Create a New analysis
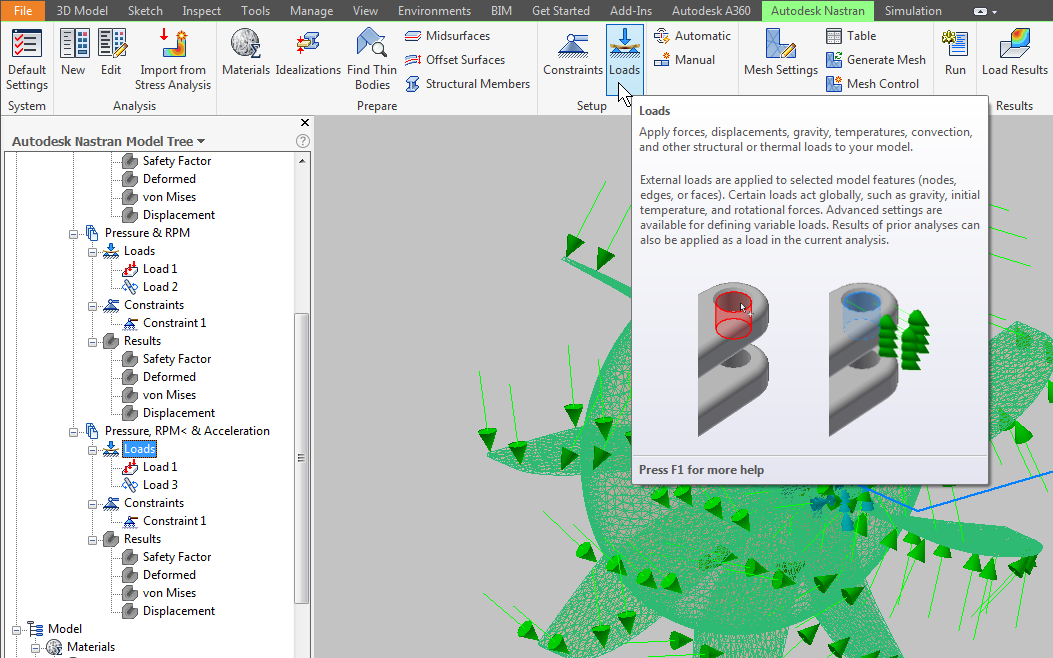Image resolution: width=1053 pixels, height=658 pixels. pyautogui.click(x=74, y=52)
